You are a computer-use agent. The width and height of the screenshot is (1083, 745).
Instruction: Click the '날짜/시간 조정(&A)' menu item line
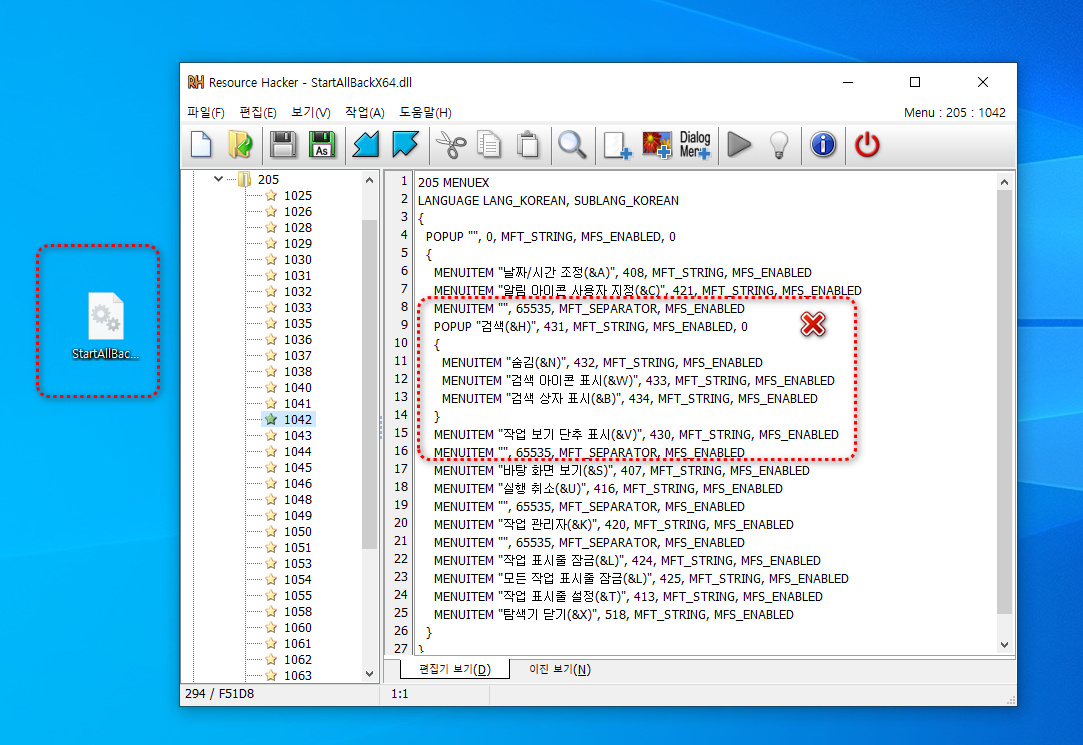622,272
